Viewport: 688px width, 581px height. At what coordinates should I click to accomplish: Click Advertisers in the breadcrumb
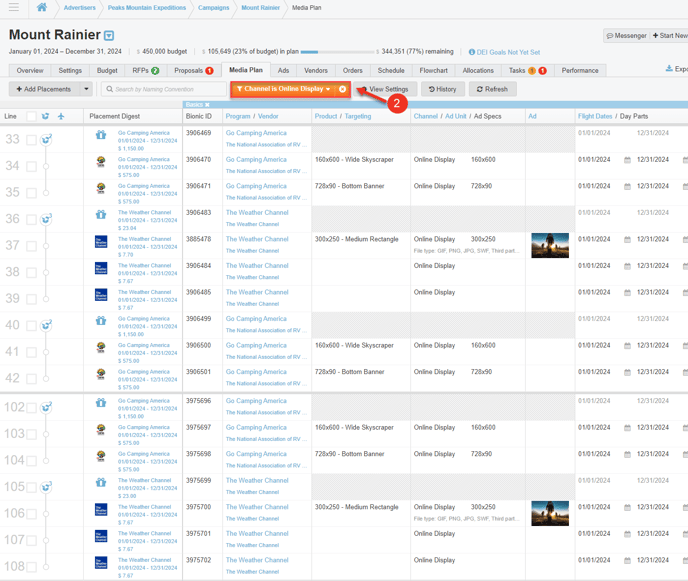point(79,7)
